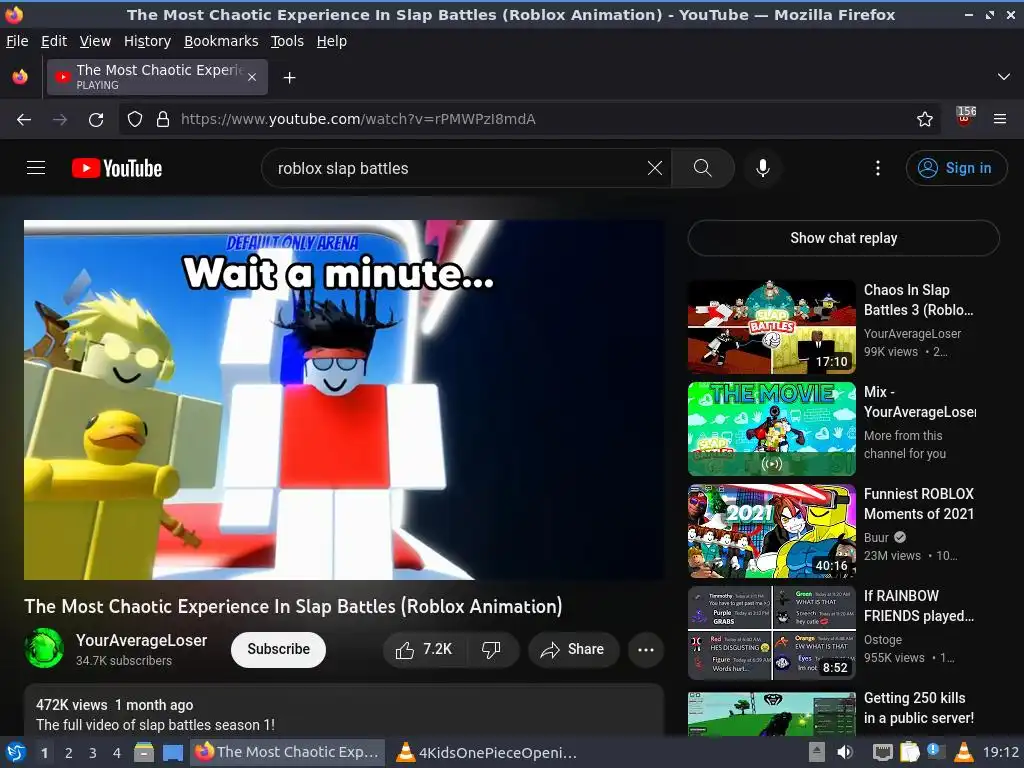Click the magnifier search button
Viewport: 1024px width, 768px height.
coord(703,168)
